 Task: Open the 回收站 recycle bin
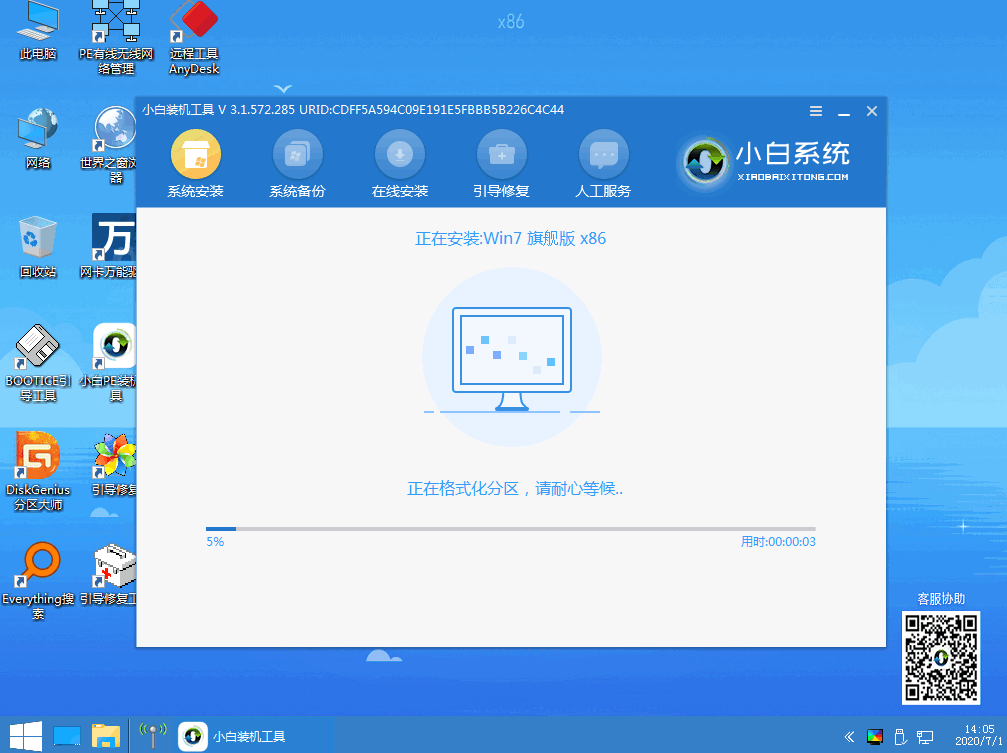click(37, 237)
